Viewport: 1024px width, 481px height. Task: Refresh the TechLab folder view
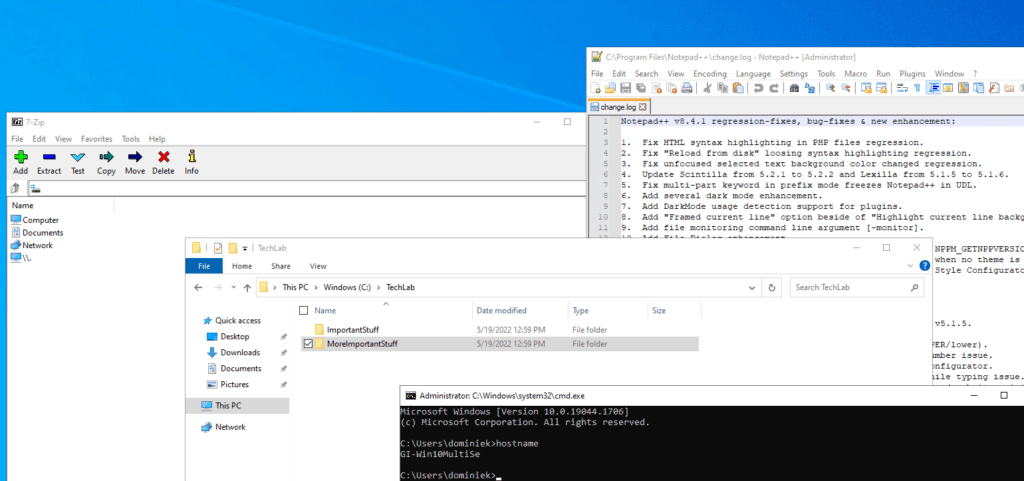772,288
